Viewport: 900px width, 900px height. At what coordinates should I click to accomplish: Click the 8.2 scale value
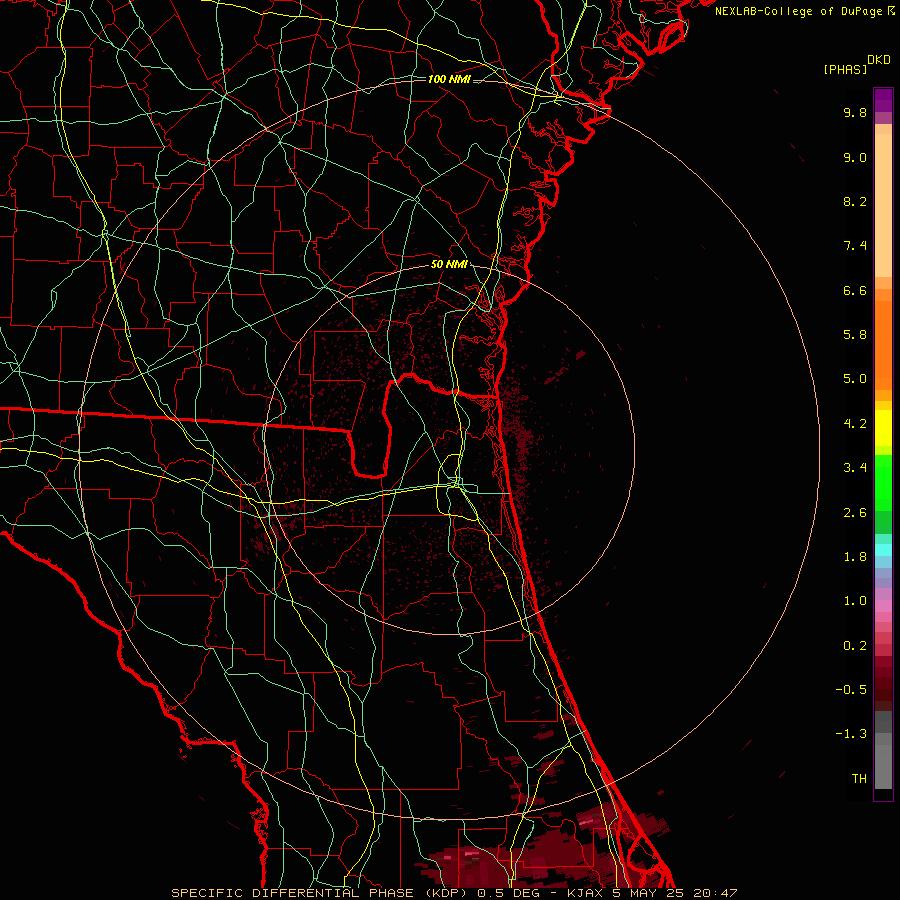[x=855, y=201]
